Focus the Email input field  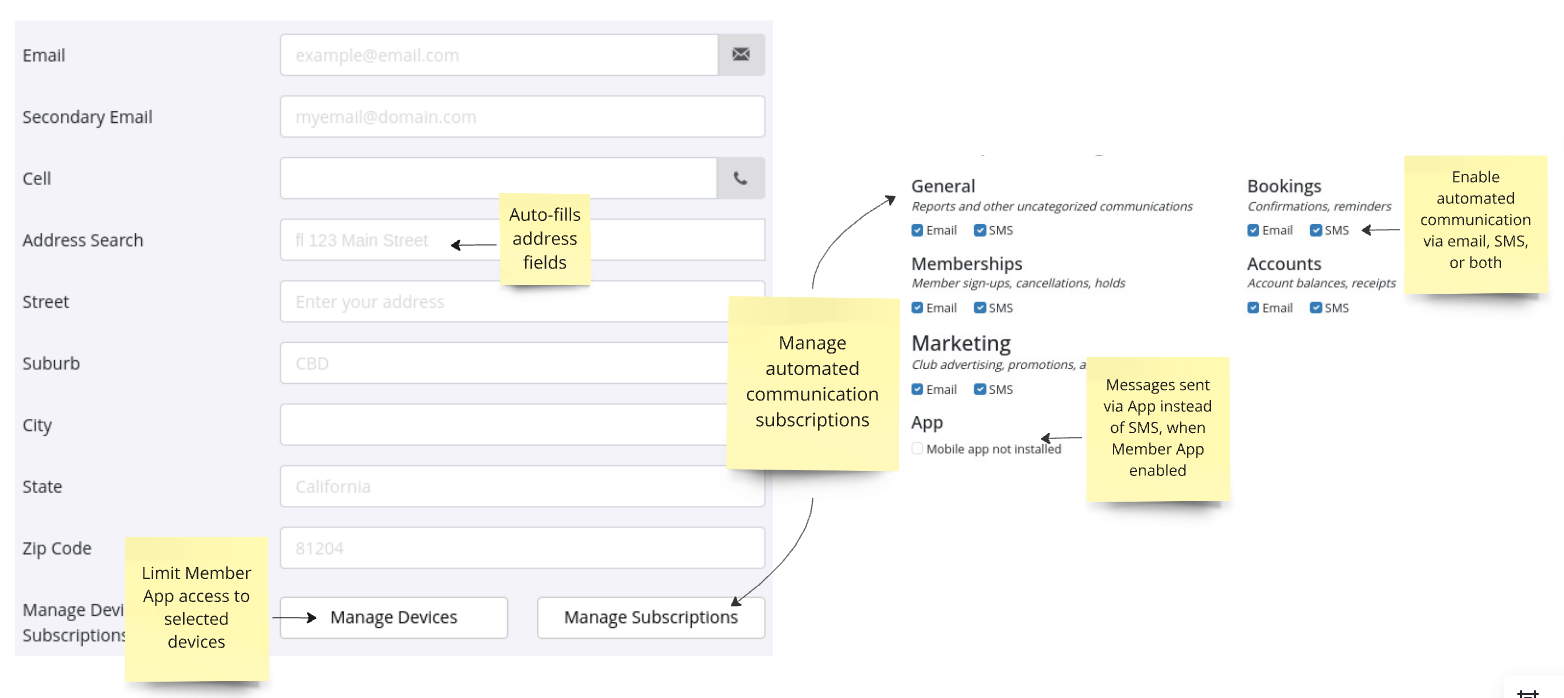pos(498,56)
